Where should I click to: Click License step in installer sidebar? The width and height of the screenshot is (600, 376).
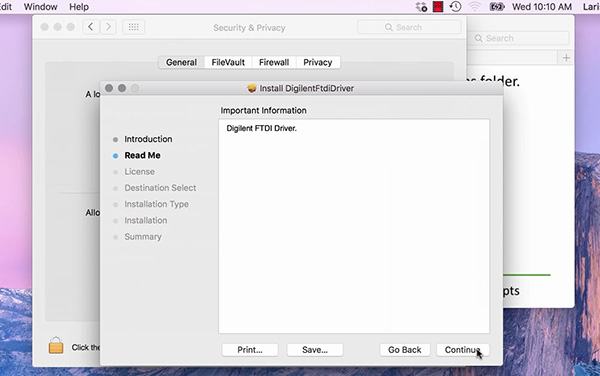click(139, 172)
